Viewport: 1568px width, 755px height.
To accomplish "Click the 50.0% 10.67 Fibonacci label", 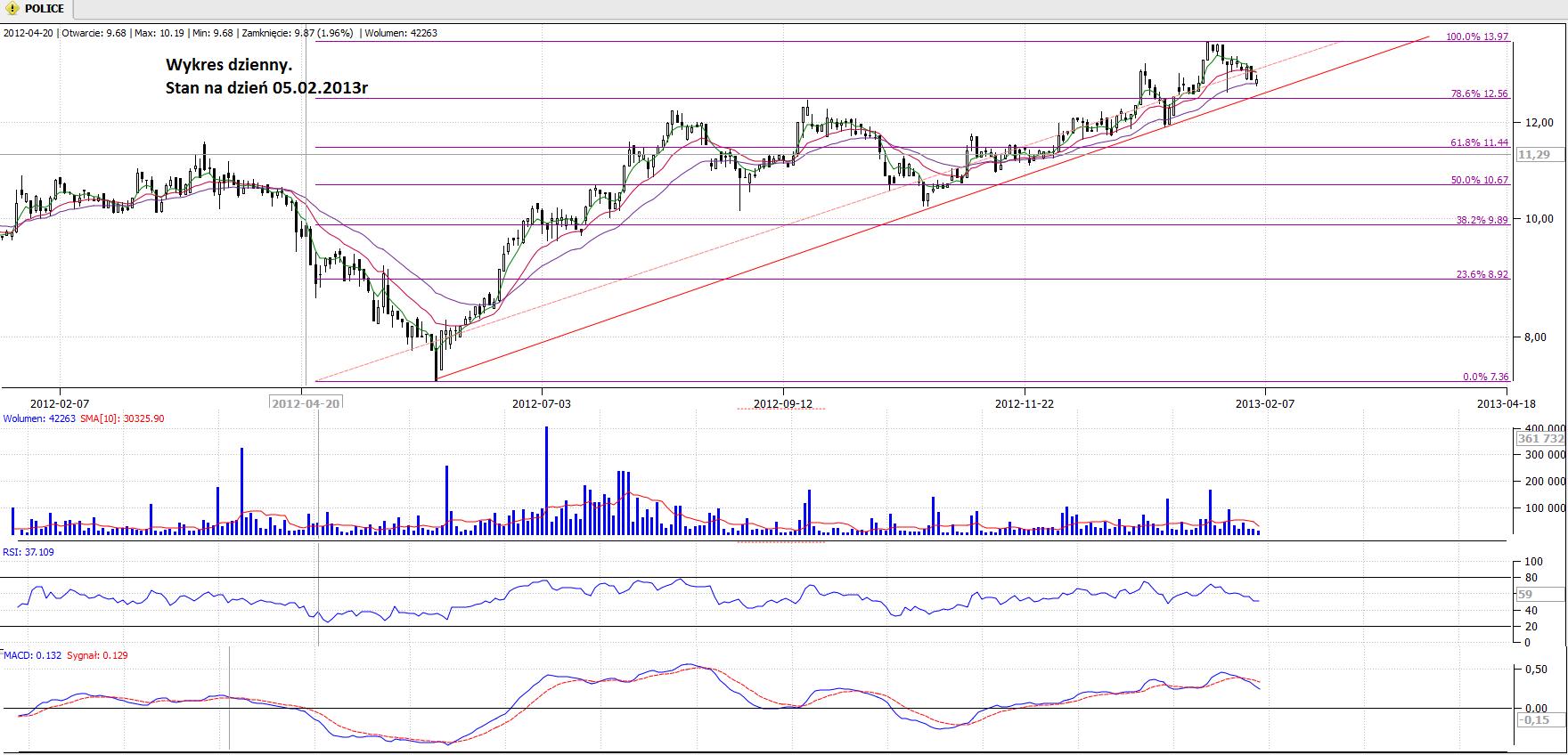I will tap(1480, 180).
